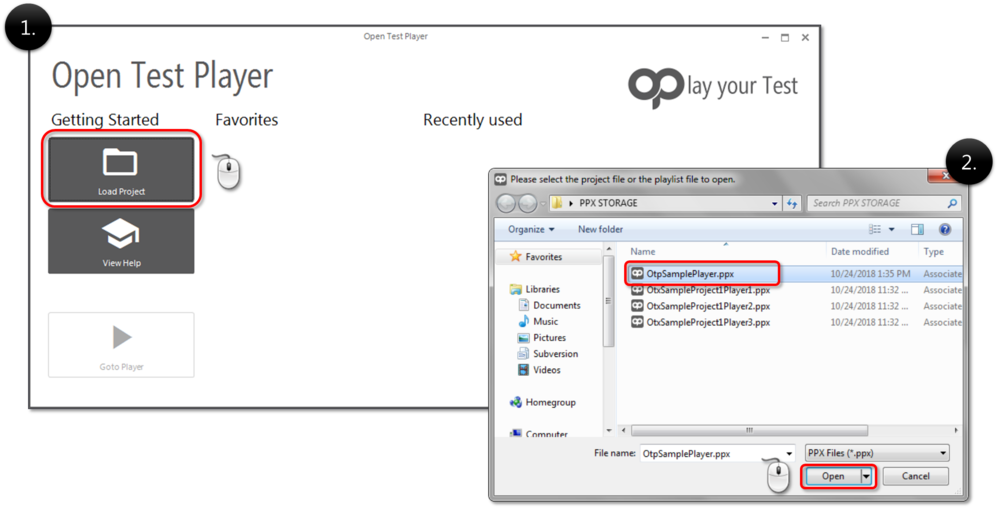Open the PPX Files filter dropdown
This screenshot has height=508, width=1000.
[877, 453]
